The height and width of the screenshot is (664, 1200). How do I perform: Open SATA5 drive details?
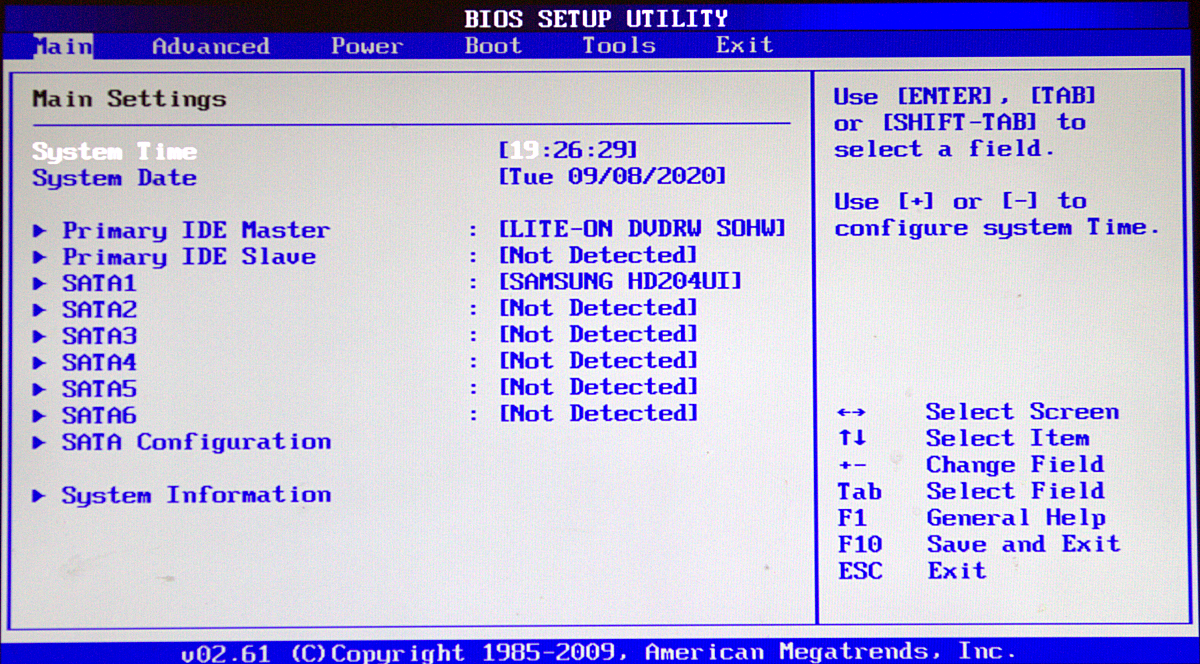pyautogui.click(x=99, y=389)
